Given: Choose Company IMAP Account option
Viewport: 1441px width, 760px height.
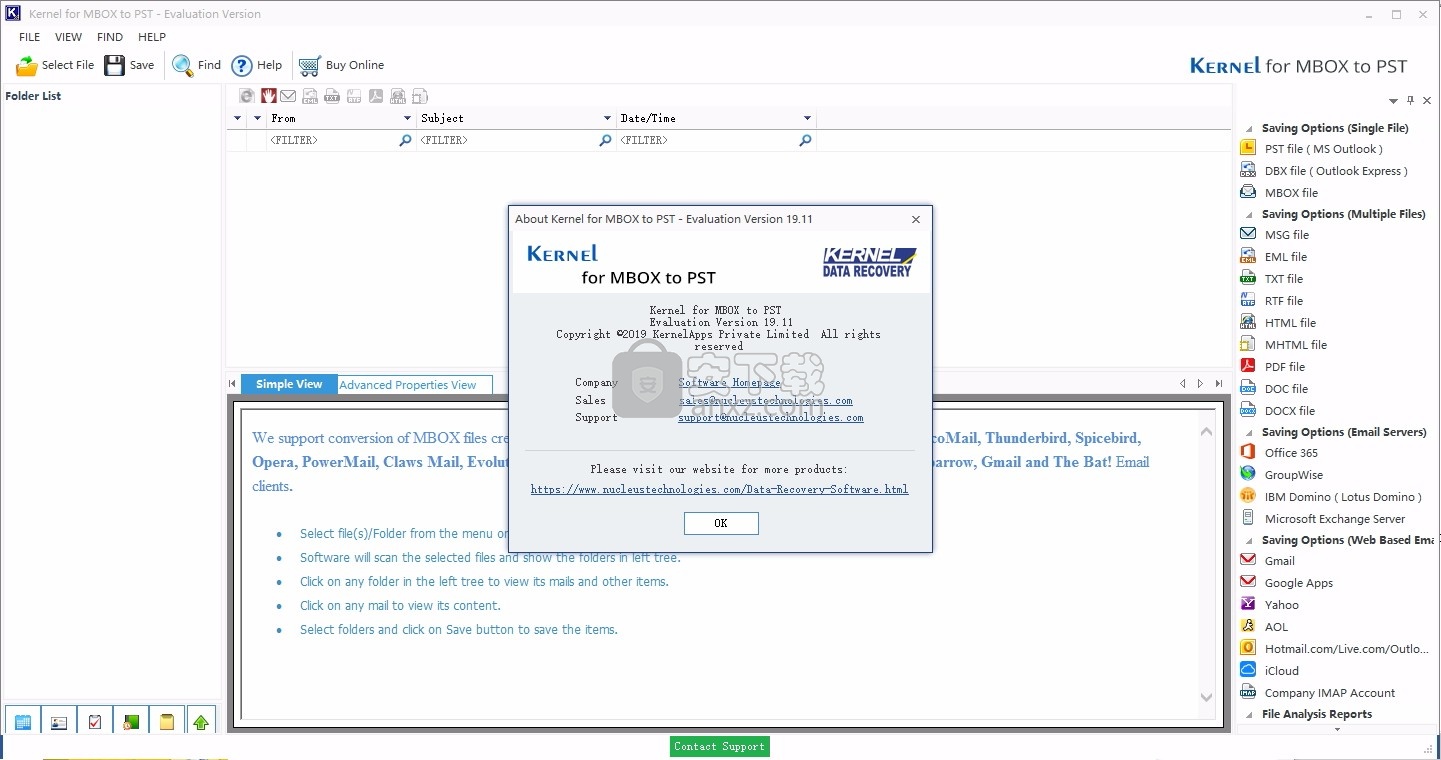Looking at the screenshot, I should click(x=1329, y=693).
